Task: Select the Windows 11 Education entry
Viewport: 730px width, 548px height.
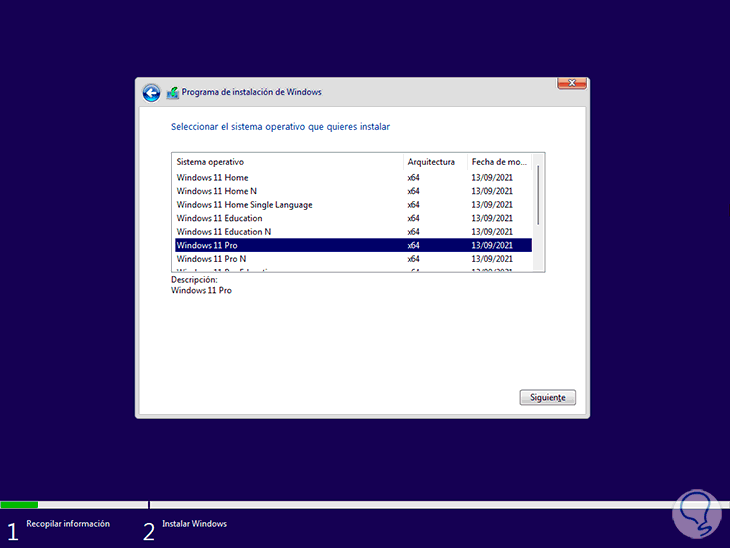Action: [353, 218]
